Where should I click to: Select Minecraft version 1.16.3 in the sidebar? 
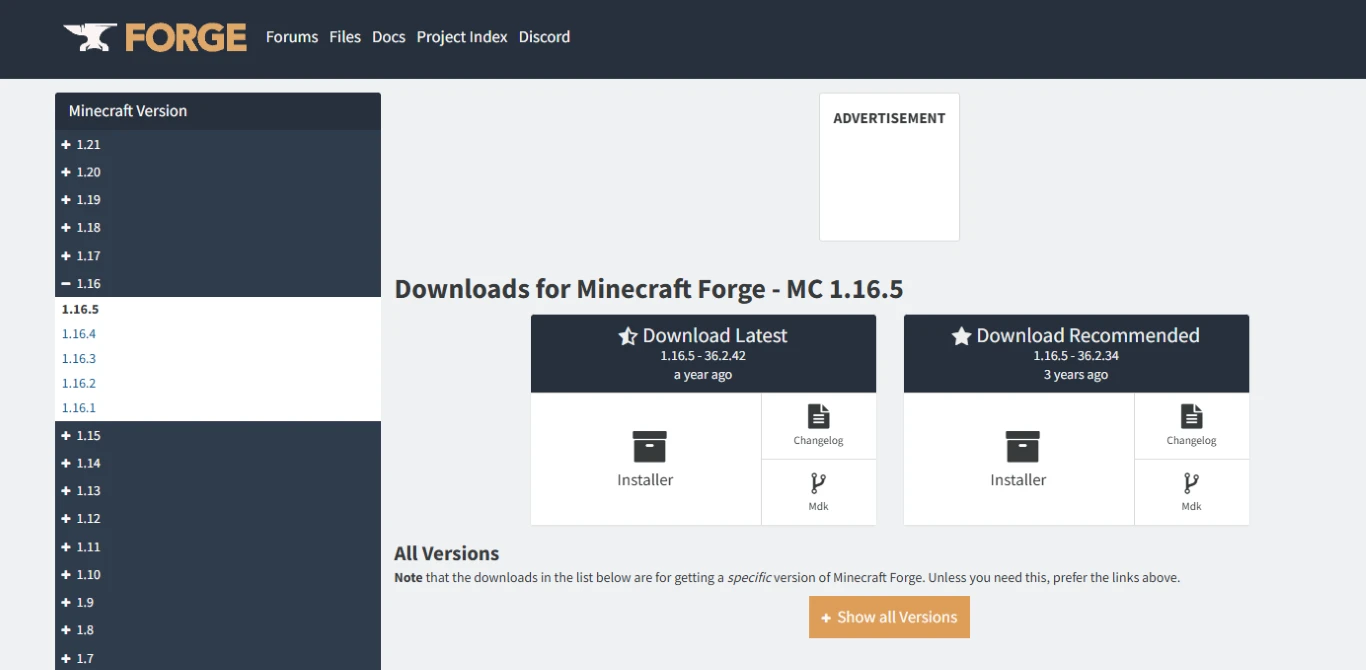78,358
